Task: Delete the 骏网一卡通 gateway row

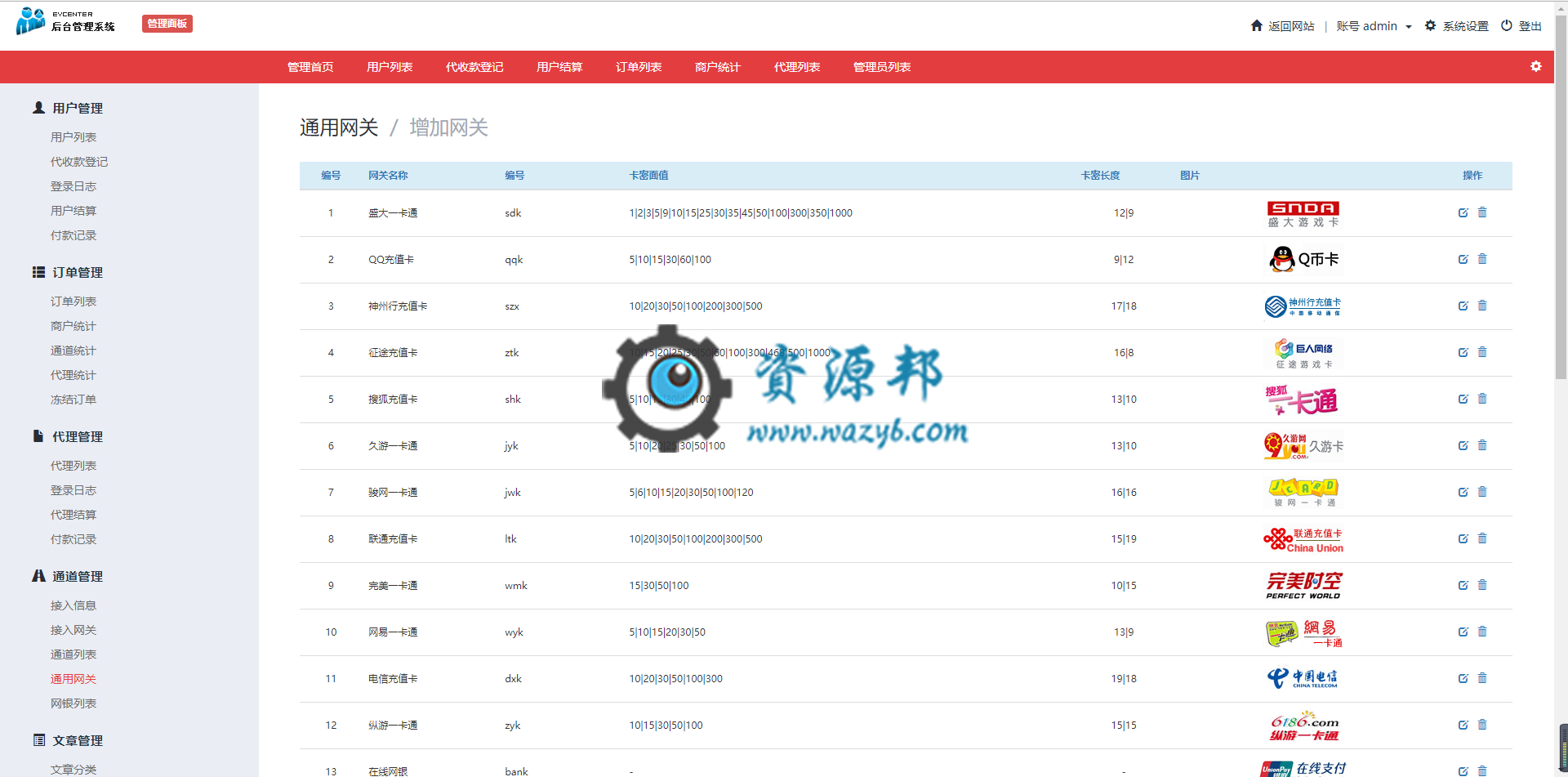Action: coord(1482,492)
